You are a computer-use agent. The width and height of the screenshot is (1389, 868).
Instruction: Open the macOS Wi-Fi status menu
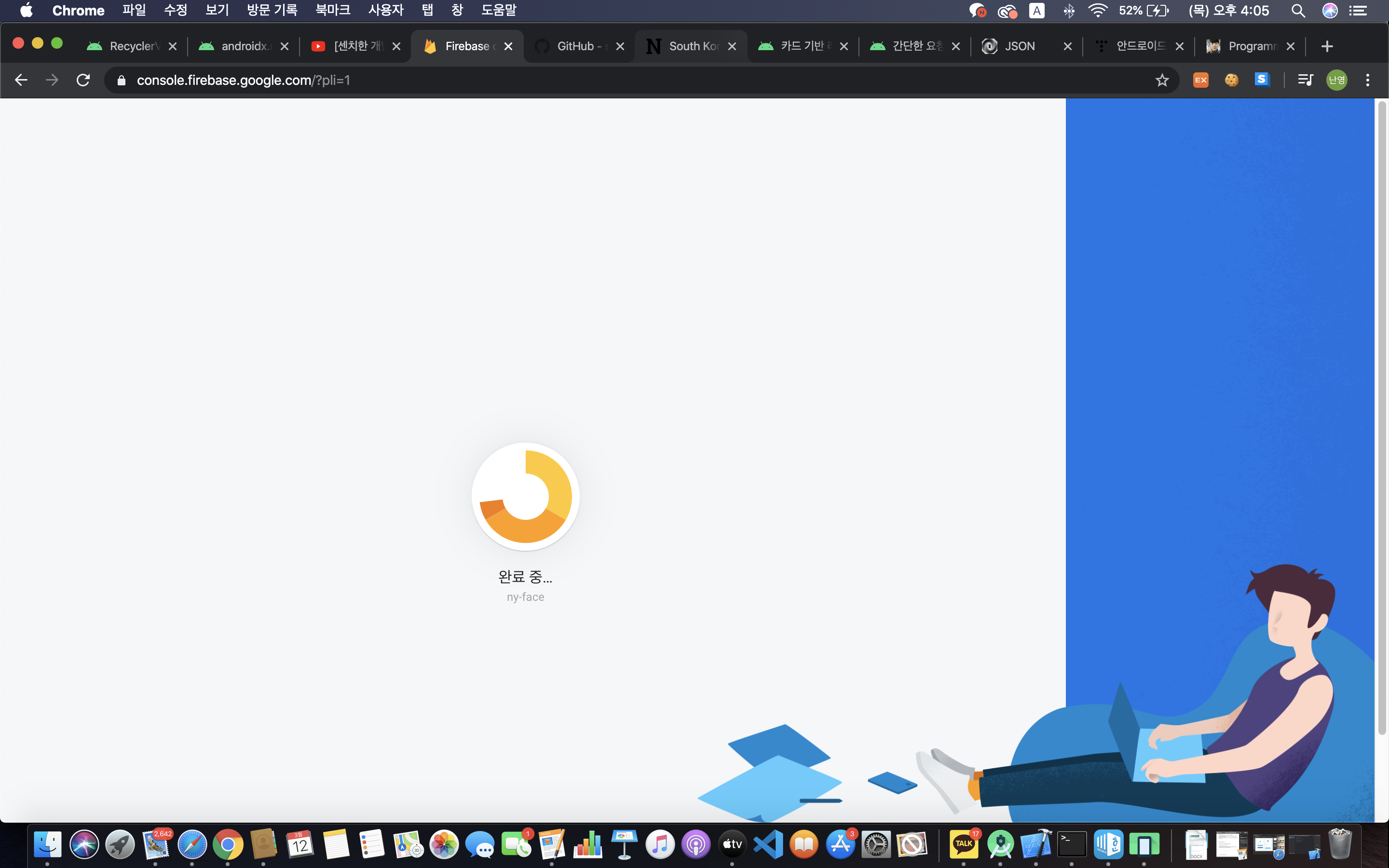1097,10
